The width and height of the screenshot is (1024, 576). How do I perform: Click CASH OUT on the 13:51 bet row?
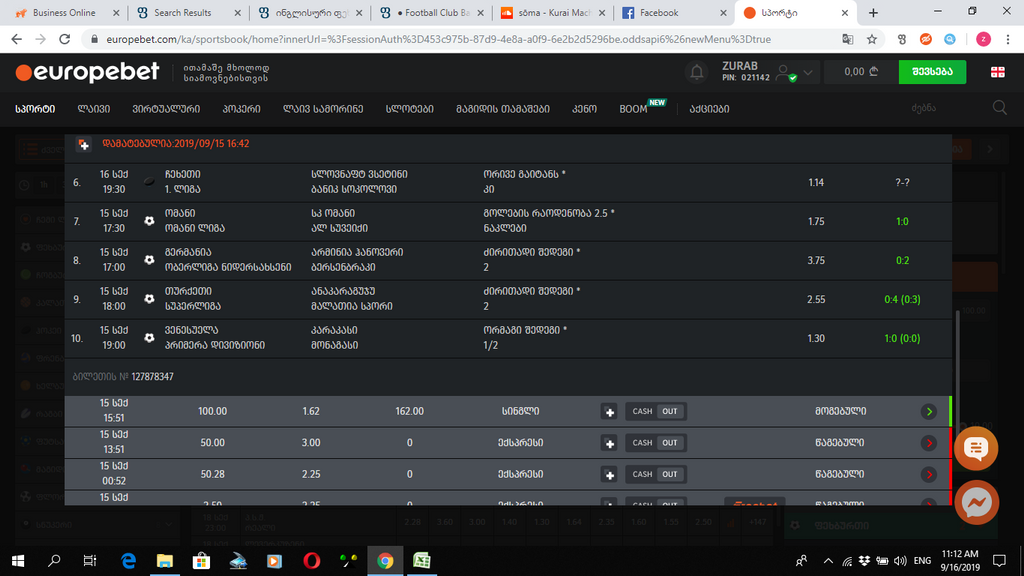pos(656,443)
